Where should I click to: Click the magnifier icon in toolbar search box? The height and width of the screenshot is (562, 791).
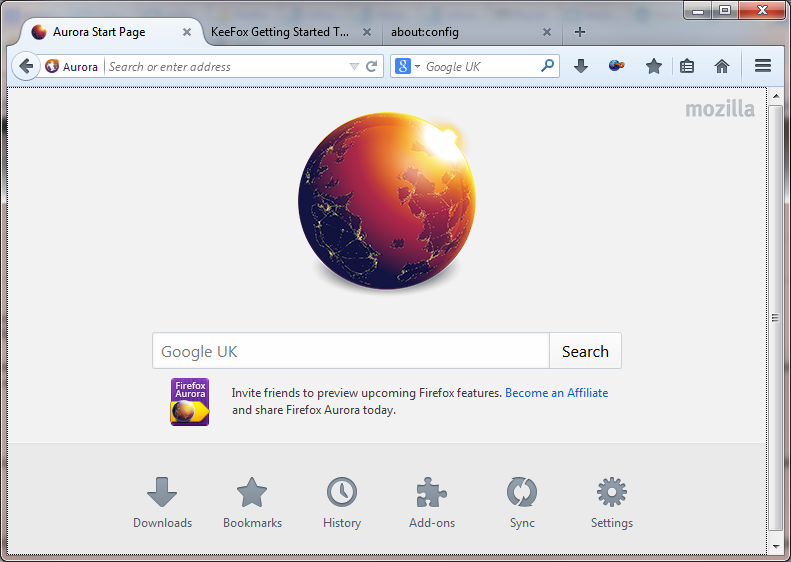coord(547,66)
